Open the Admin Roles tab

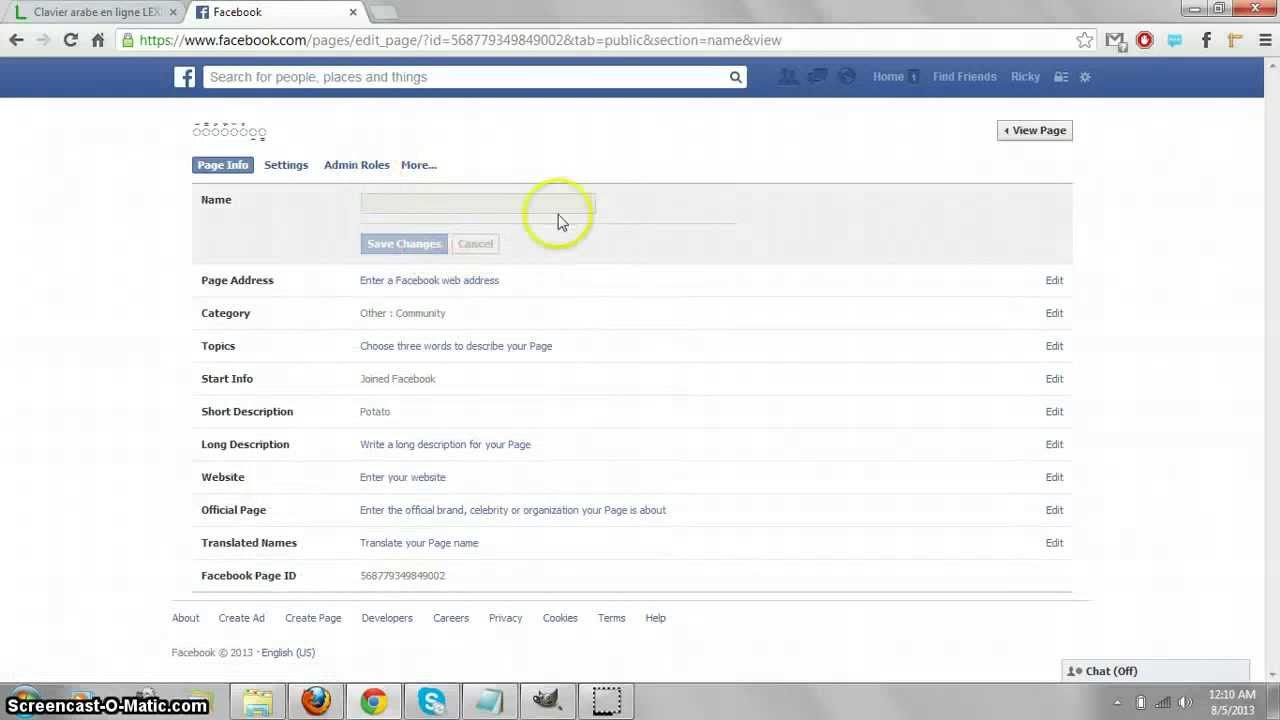coord(357,165)
